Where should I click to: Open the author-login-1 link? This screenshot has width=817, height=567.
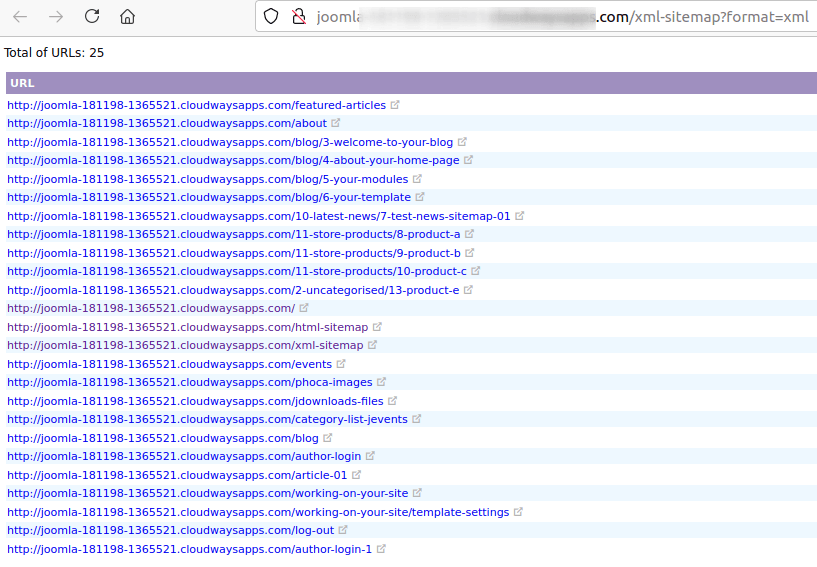189,549
